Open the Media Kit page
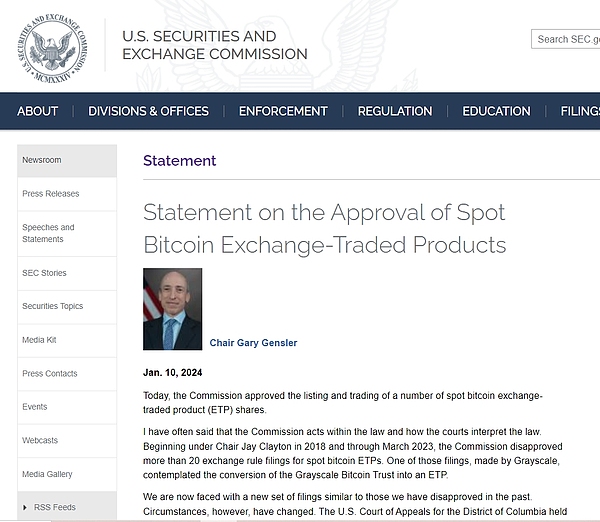 click(x=39, y=340)
